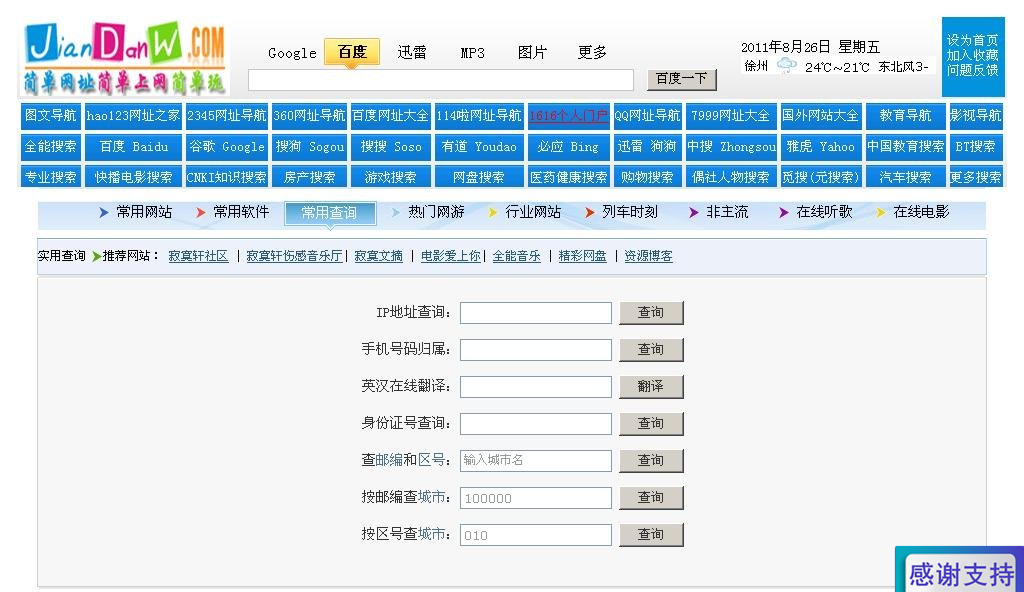Click the 购物搜索 link
The image size is (1024, 592).
(x=647, y=177)
